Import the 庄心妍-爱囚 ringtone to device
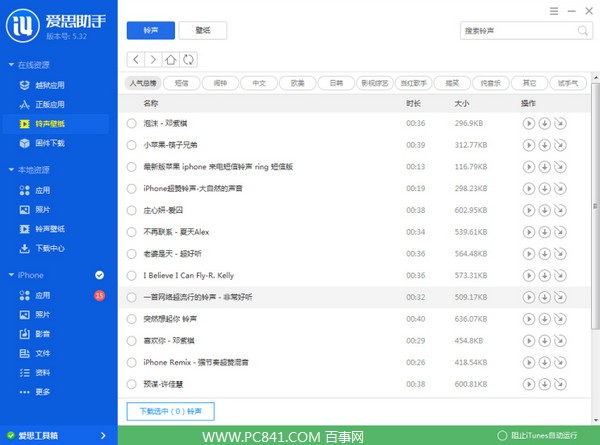The image size is (600, 445). [559, 210]
